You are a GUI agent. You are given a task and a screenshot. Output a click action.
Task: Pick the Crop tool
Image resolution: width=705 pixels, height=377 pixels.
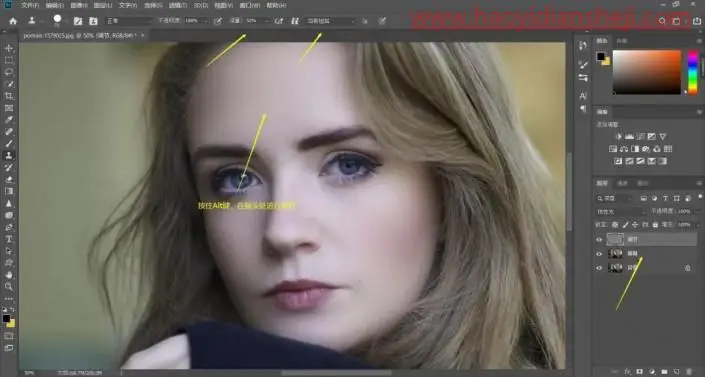9,96
